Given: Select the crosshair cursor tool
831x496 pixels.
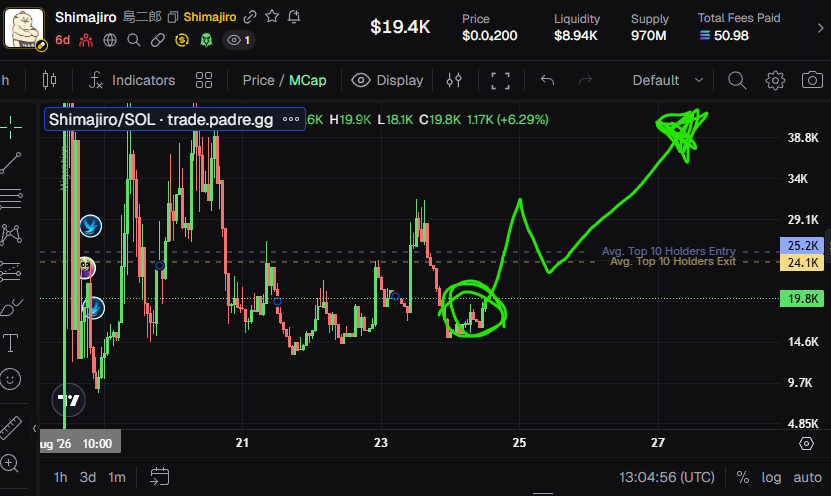Looking at the screenshot, I should 11,127.
